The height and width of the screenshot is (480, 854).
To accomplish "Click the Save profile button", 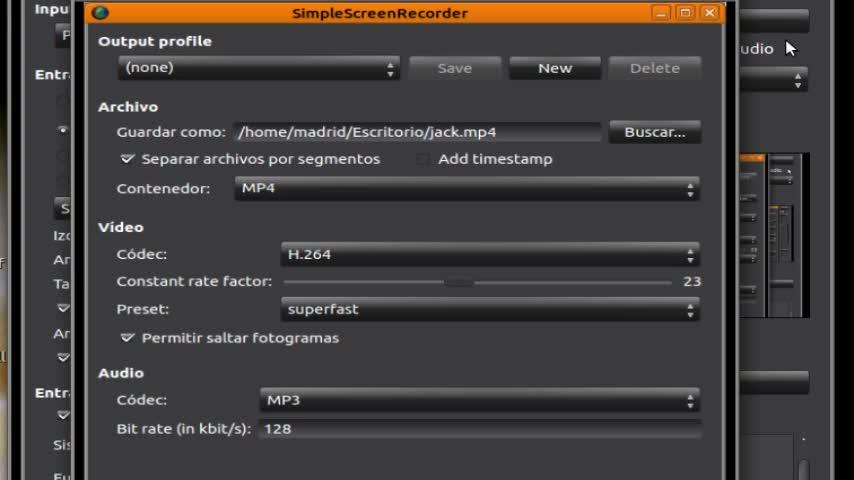I will [x=455, y=68].
